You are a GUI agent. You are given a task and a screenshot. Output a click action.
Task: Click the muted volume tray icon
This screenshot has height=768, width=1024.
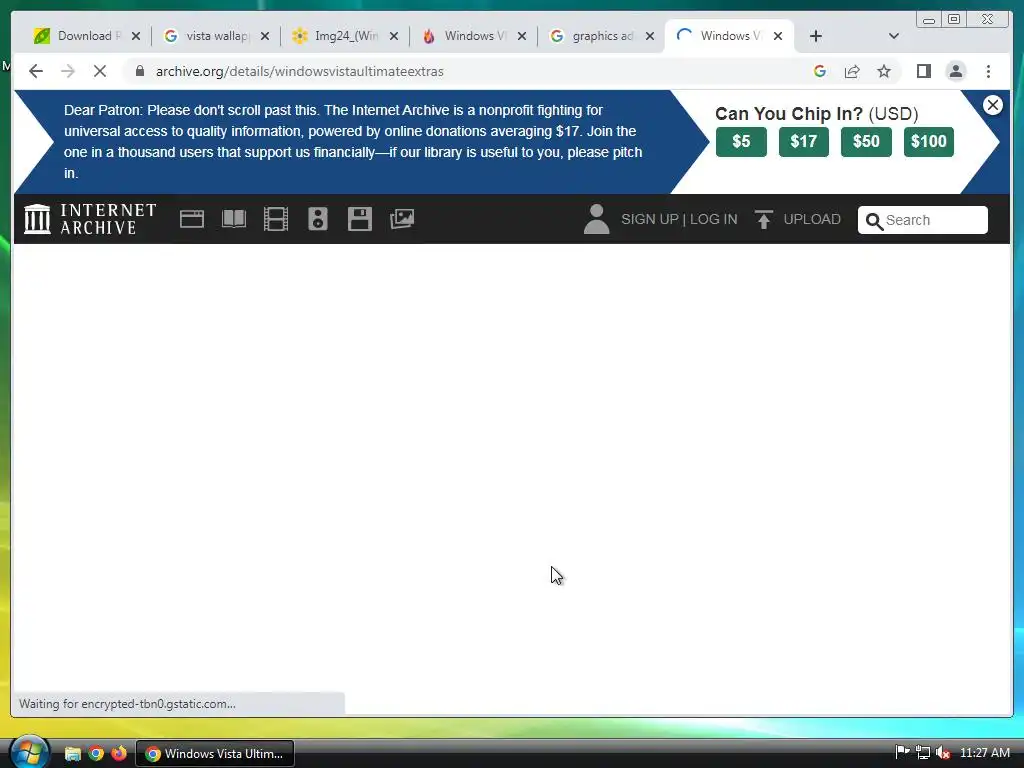click(943, 753)
